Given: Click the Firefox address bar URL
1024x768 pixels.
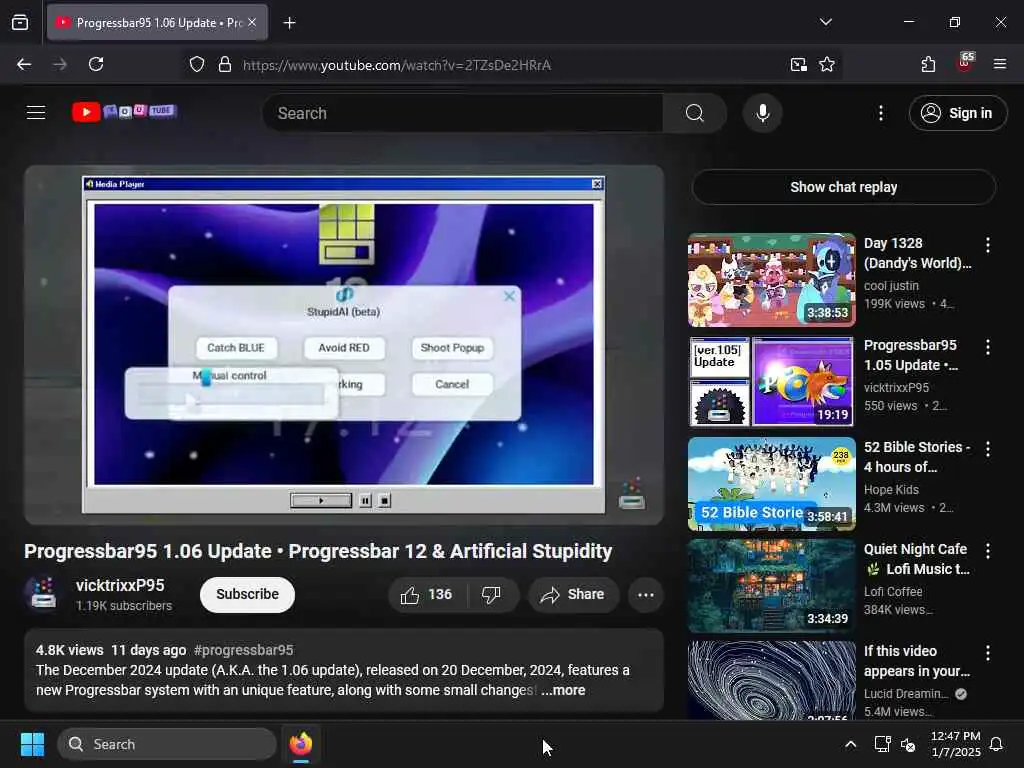Looking at the screenshot, I should (397, 65).
